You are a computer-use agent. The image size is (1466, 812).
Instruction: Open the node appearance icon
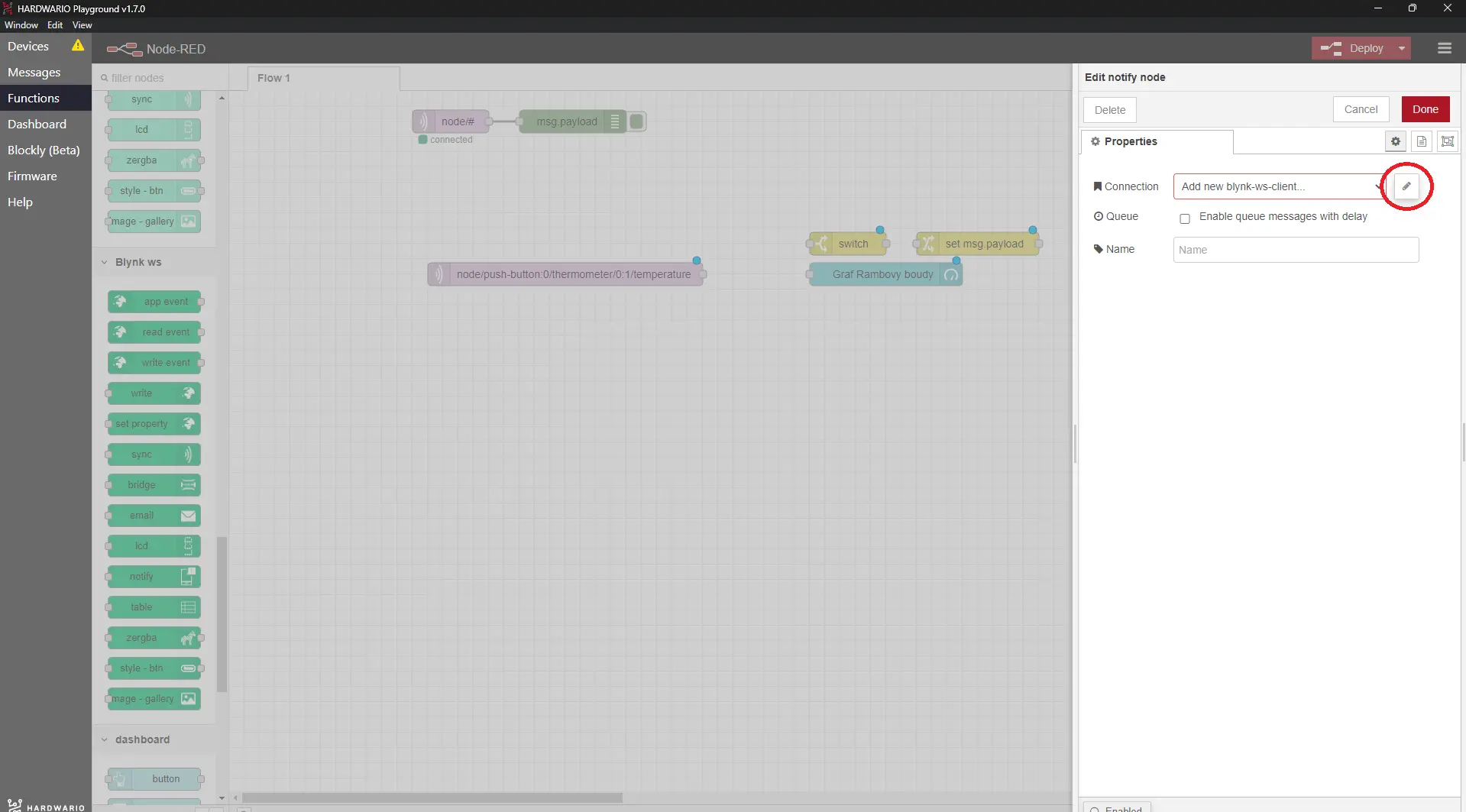pyautogui.click(x=1448, y=141)
